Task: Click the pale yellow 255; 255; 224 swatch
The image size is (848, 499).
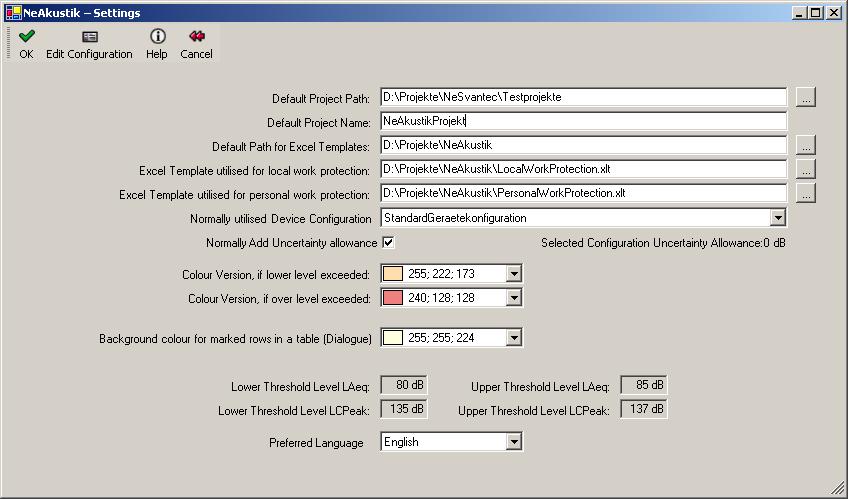Action: tap(393, 338)
